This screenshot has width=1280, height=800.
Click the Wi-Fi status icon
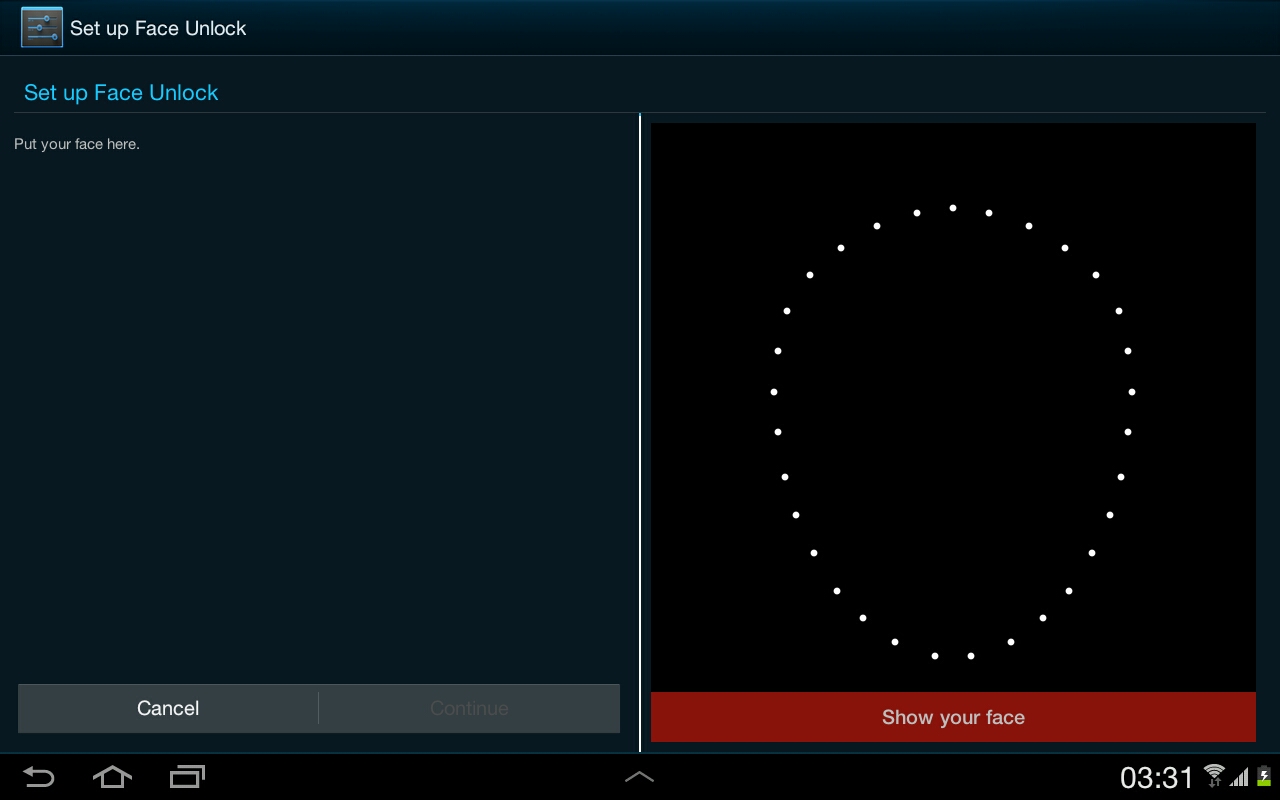[1214, 775]
